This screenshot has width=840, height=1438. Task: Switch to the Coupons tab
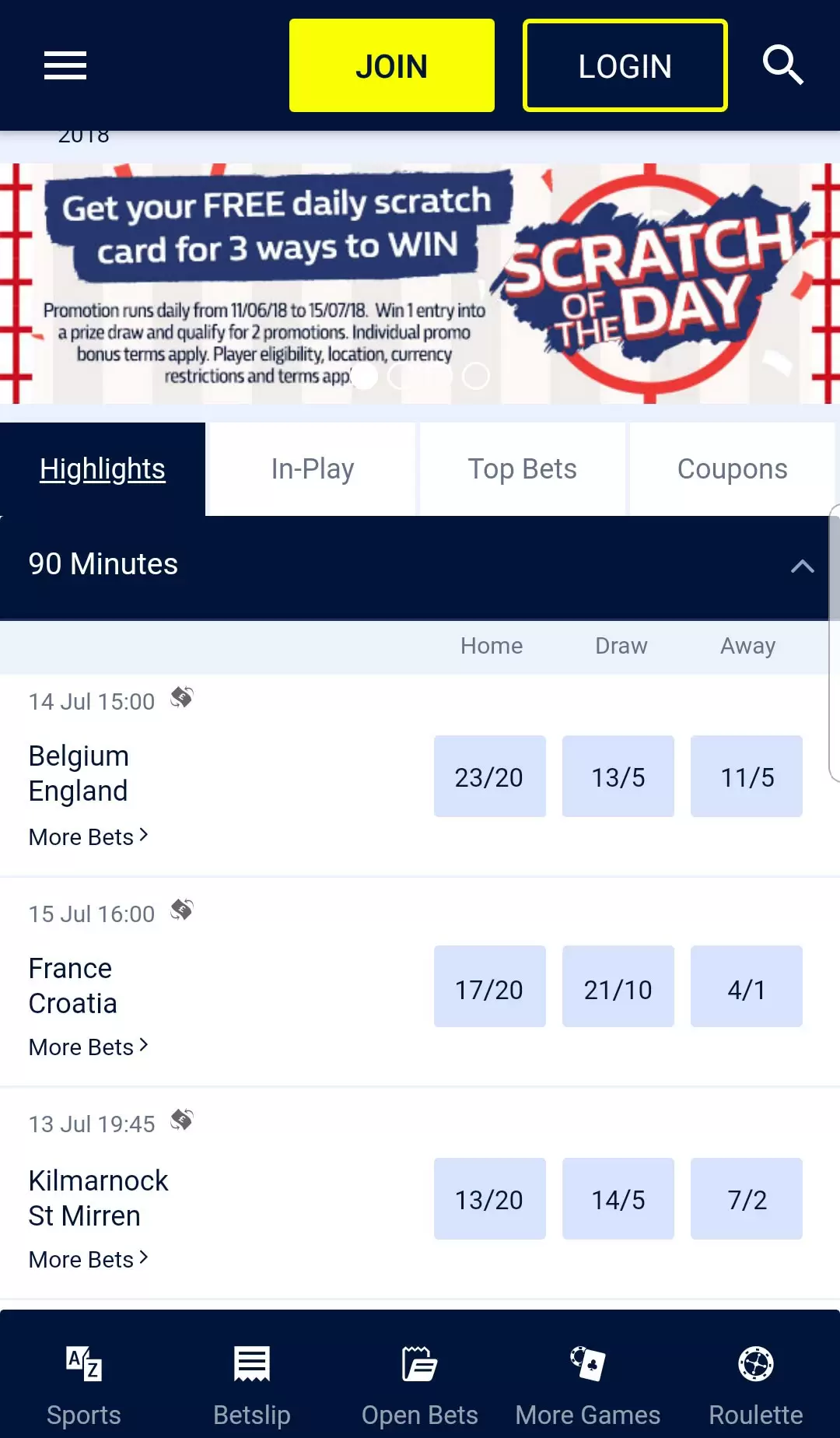pos(733,469)
